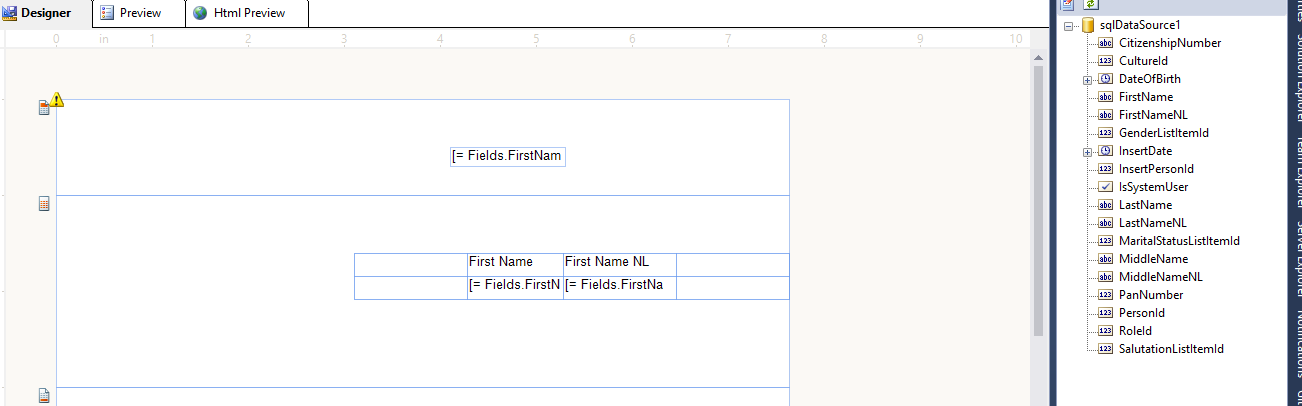Click the sqlDataSource1 database icon
The height and width of the screenshot is (406, 1302).
(1087, 25)
